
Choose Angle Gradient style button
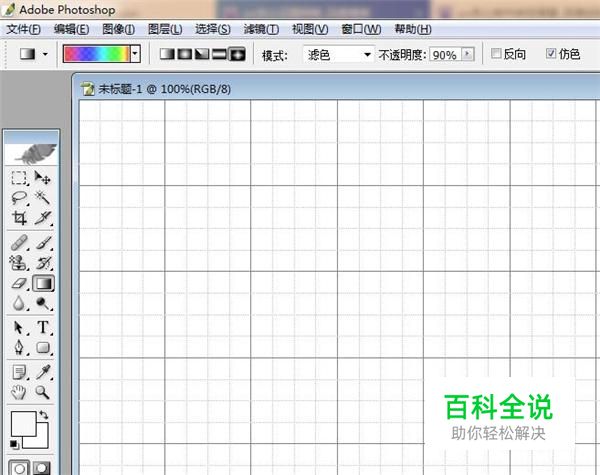pyautogui.click(x=202, y=54)
